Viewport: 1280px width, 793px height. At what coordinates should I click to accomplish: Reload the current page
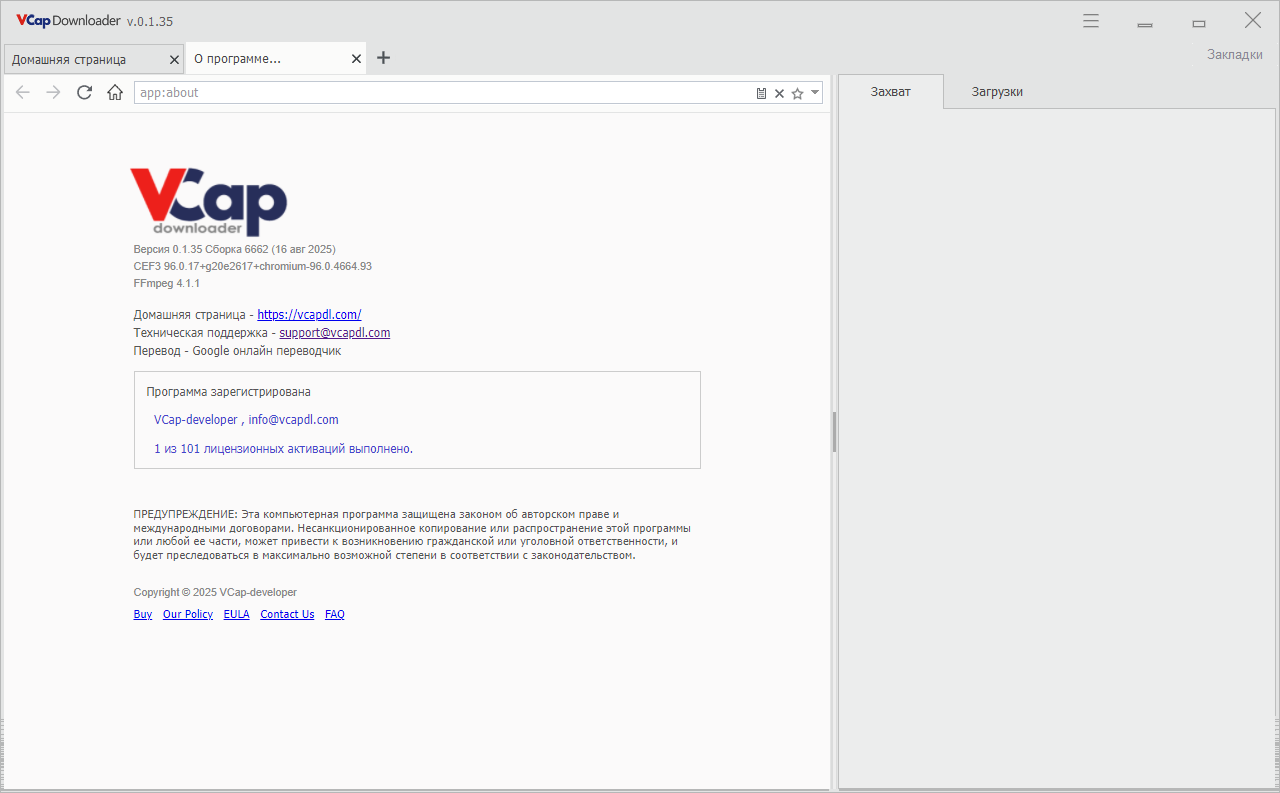click(x=84, y=93)
